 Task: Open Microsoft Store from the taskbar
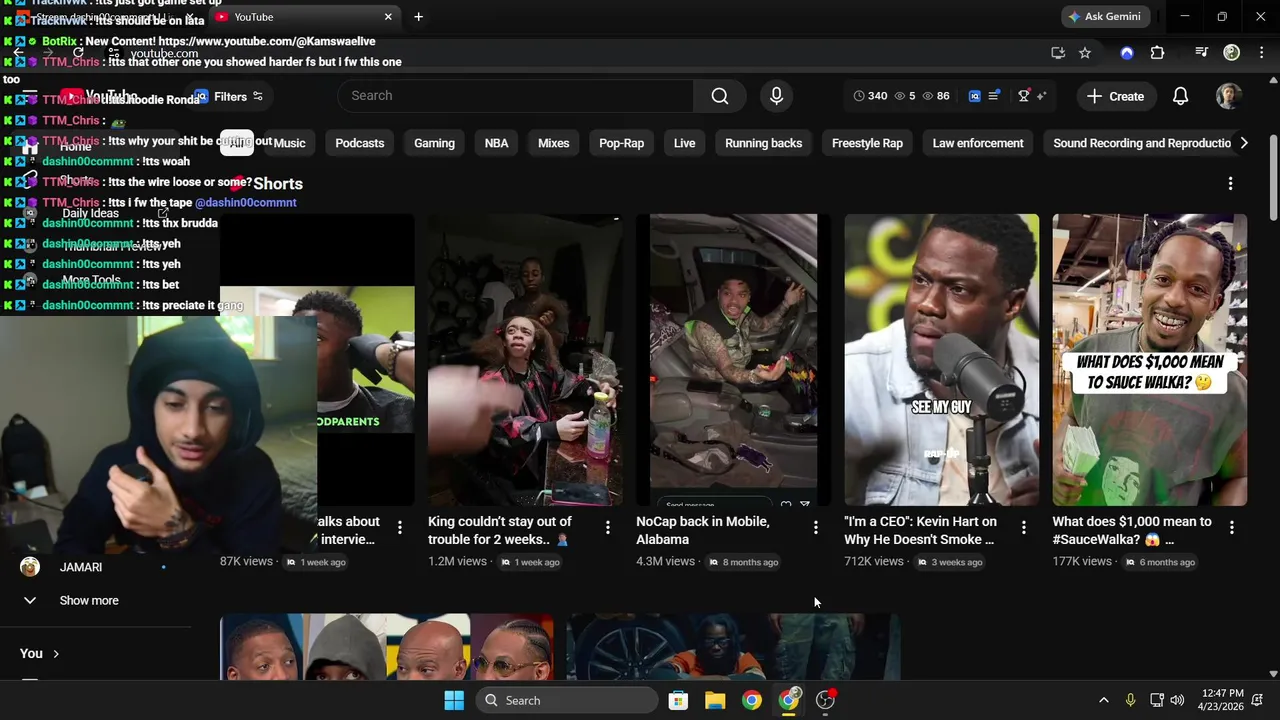678,700
